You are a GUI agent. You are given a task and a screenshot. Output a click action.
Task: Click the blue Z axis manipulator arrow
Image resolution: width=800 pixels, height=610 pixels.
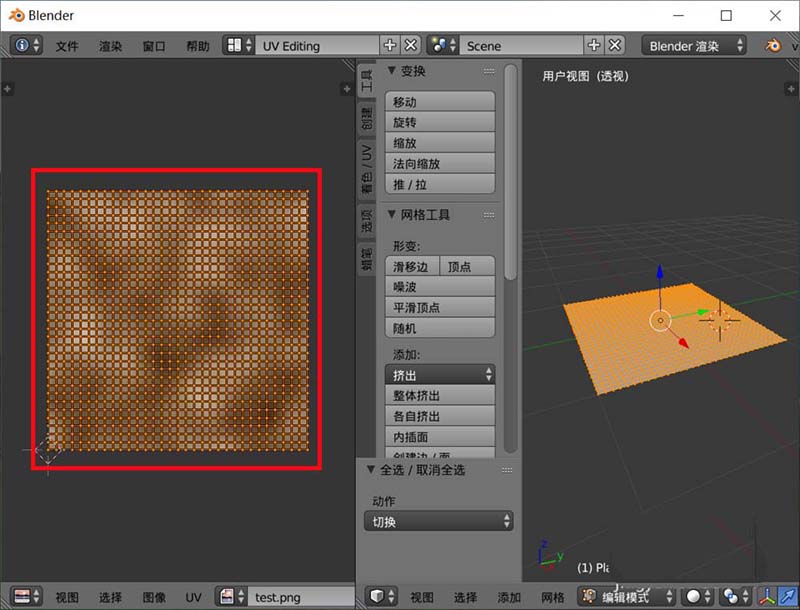pyautogui.click(x=660, y=272)
